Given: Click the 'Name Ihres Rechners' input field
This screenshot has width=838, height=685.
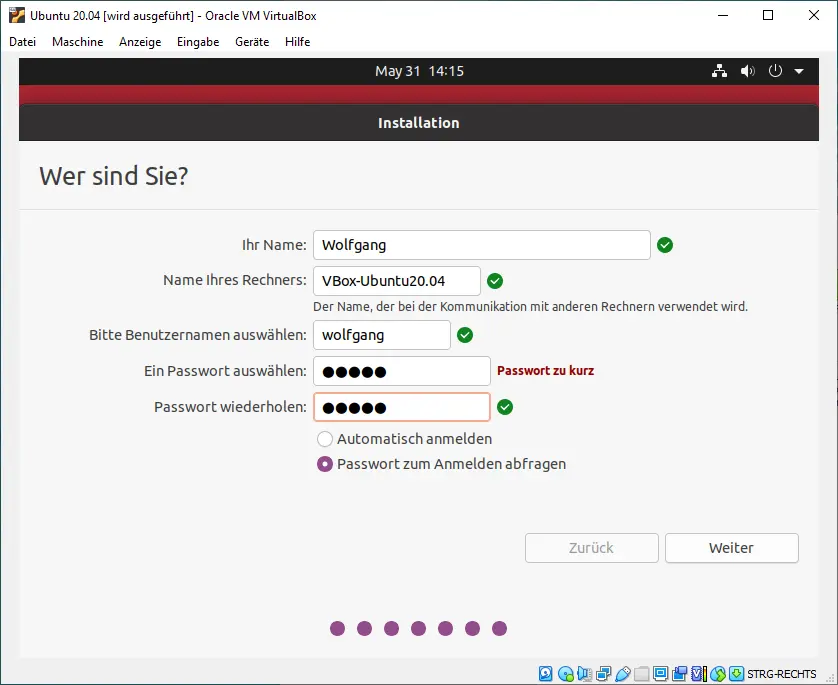Looking at the screenshot, I should click(396, 281).
